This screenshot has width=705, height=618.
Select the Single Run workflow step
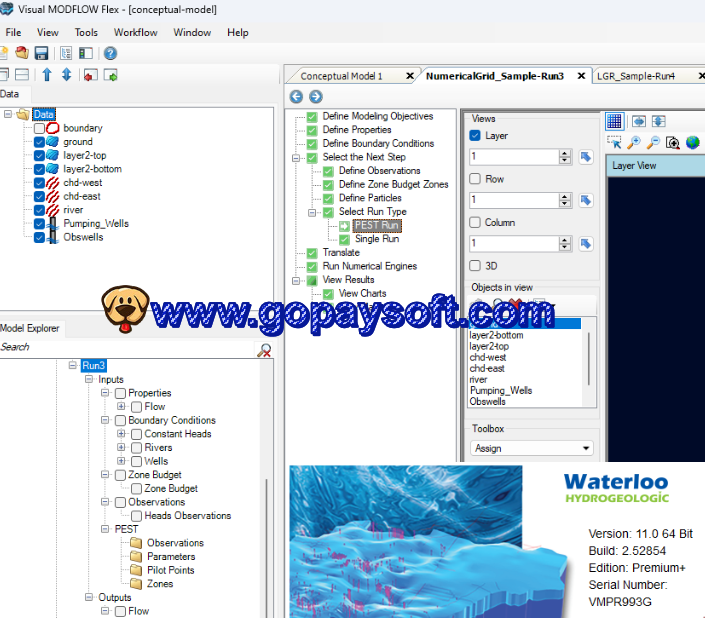coord(377,239)
